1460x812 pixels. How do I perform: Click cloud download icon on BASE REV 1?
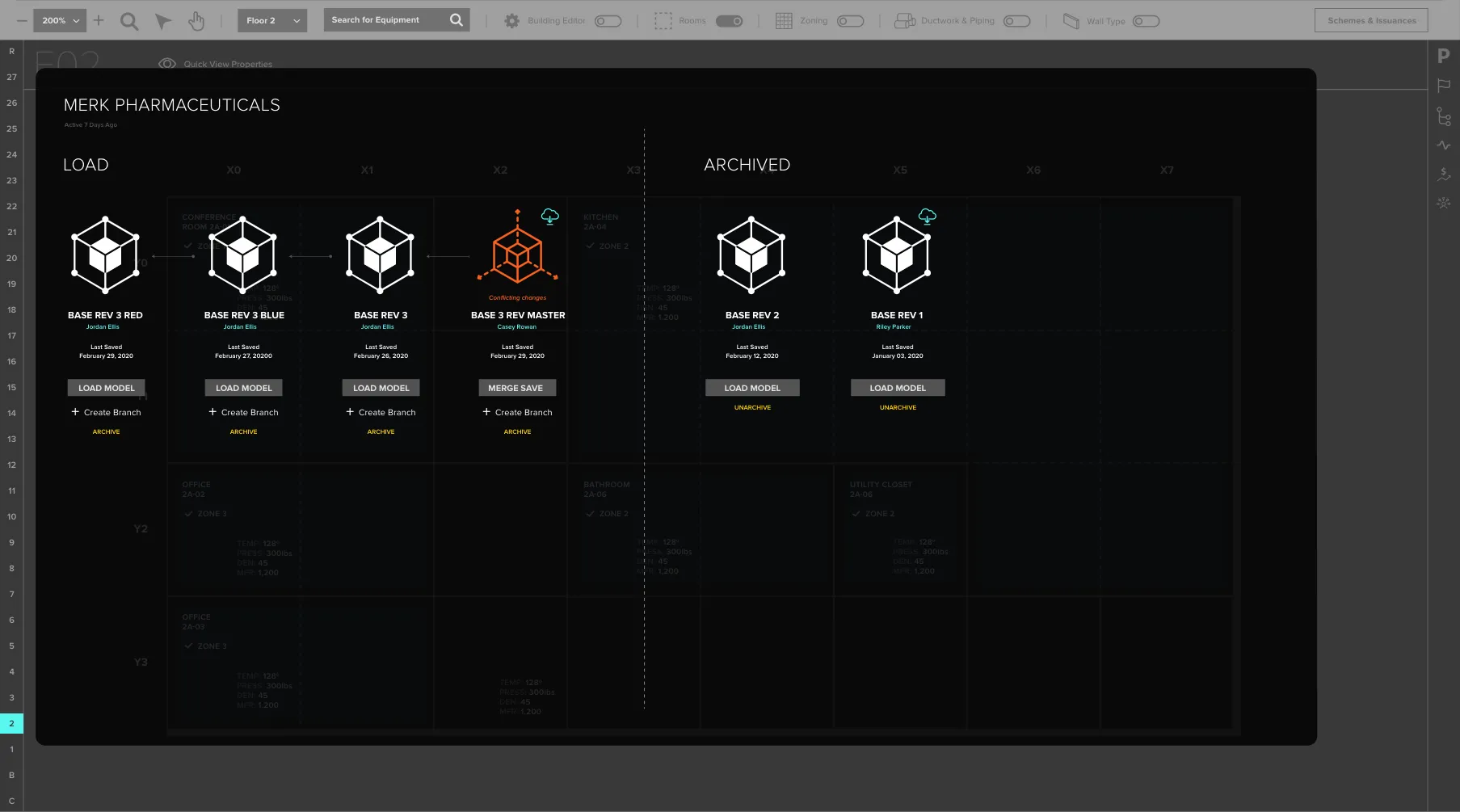click(x=928, y=216)
